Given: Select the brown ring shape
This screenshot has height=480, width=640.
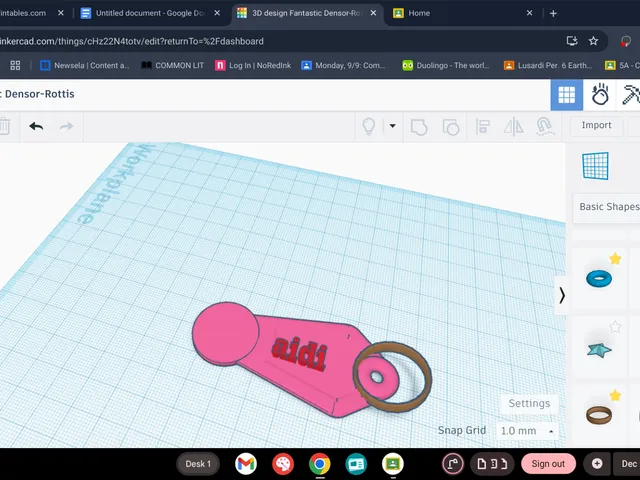Looking at the screenshot, I should coord(599,415).
